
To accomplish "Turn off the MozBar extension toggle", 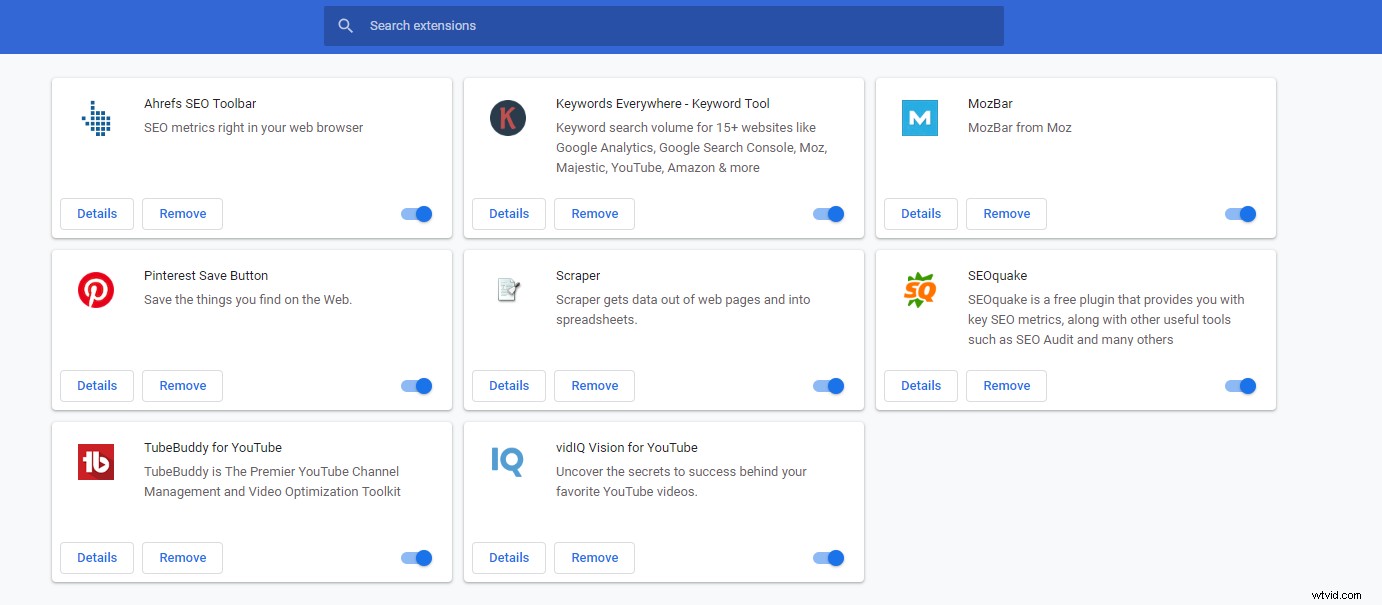I will pos(1240,214).
